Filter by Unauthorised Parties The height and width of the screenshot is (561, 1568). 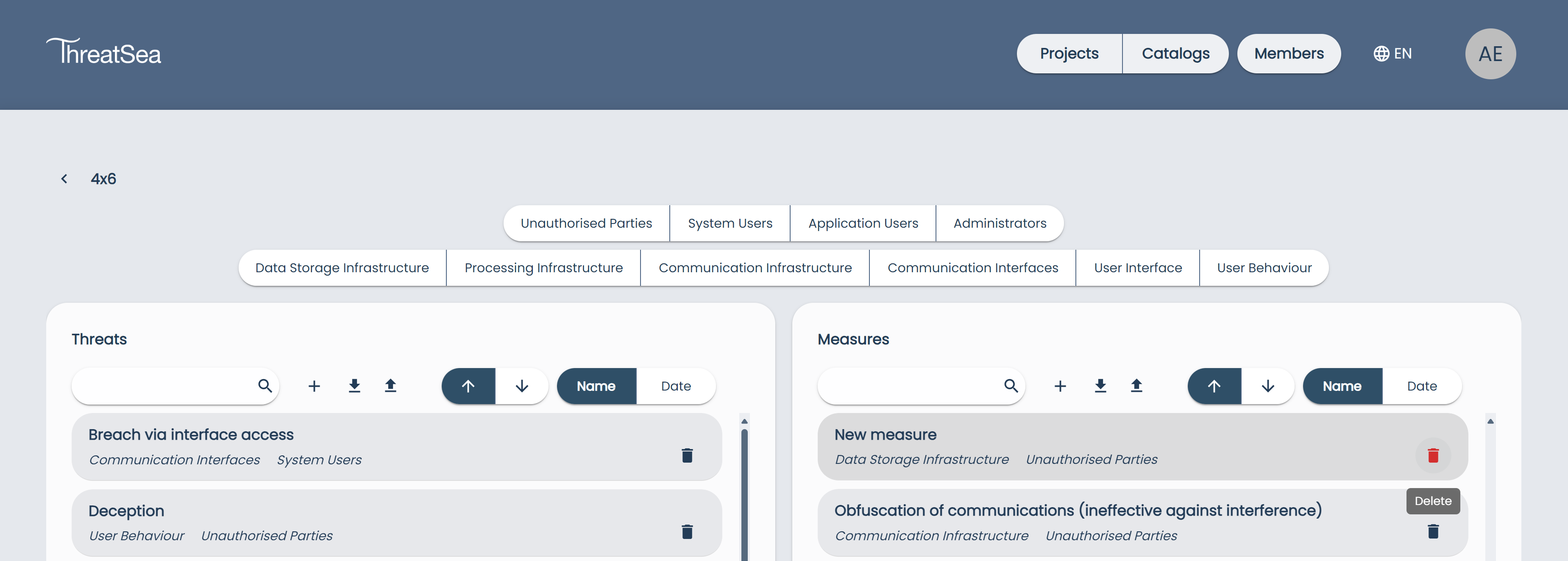pyautogui.click(x=586, y=223)
